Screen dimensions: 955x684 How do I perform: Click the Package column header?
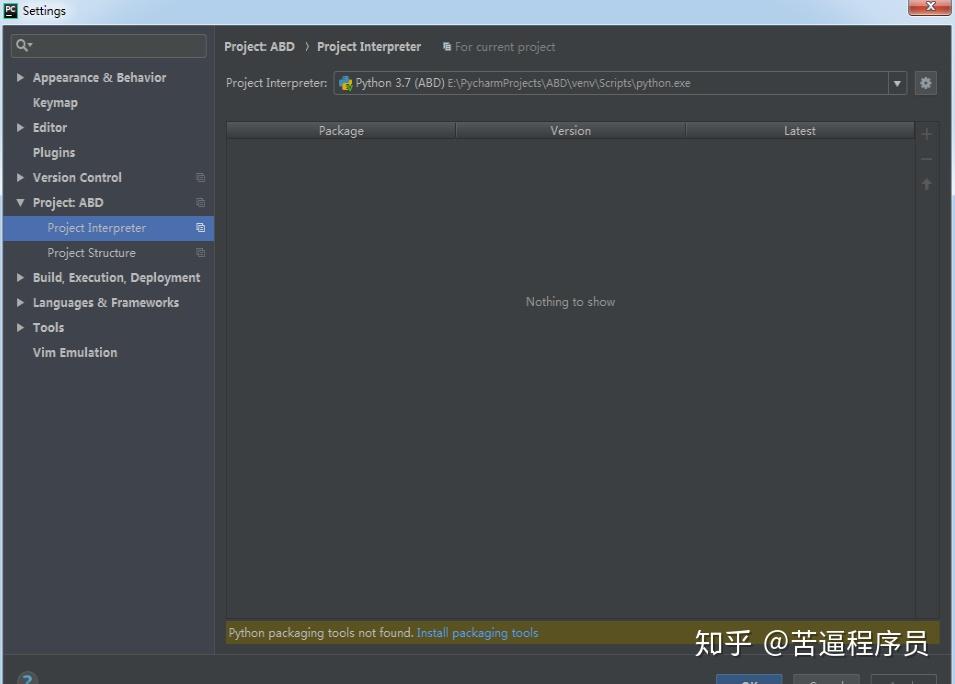(341, 130)
